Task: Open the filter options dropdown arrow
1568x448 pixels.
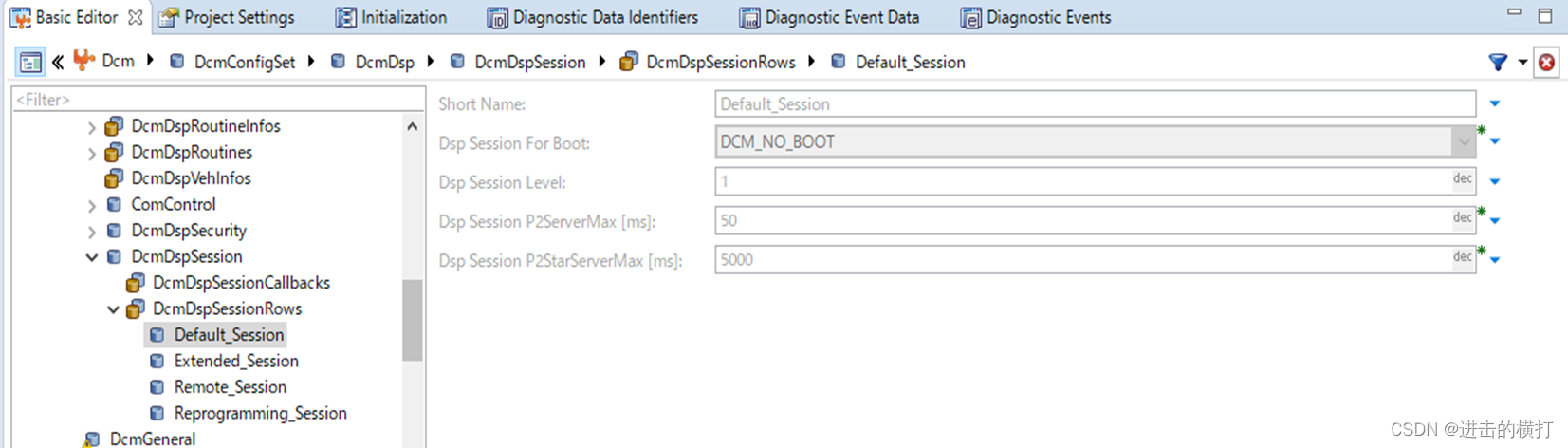Action: coord(1522,63)
